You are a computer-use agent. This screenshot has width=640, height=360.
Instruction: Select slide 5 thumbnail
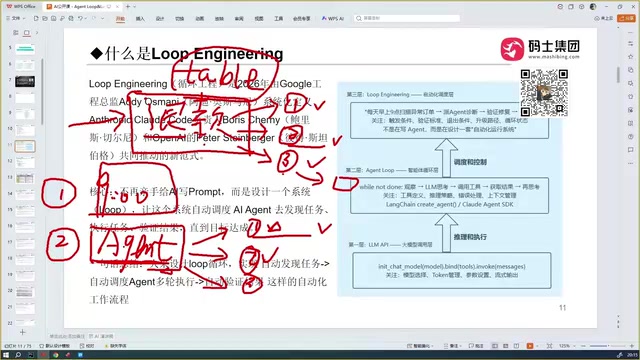click(25, 49)
